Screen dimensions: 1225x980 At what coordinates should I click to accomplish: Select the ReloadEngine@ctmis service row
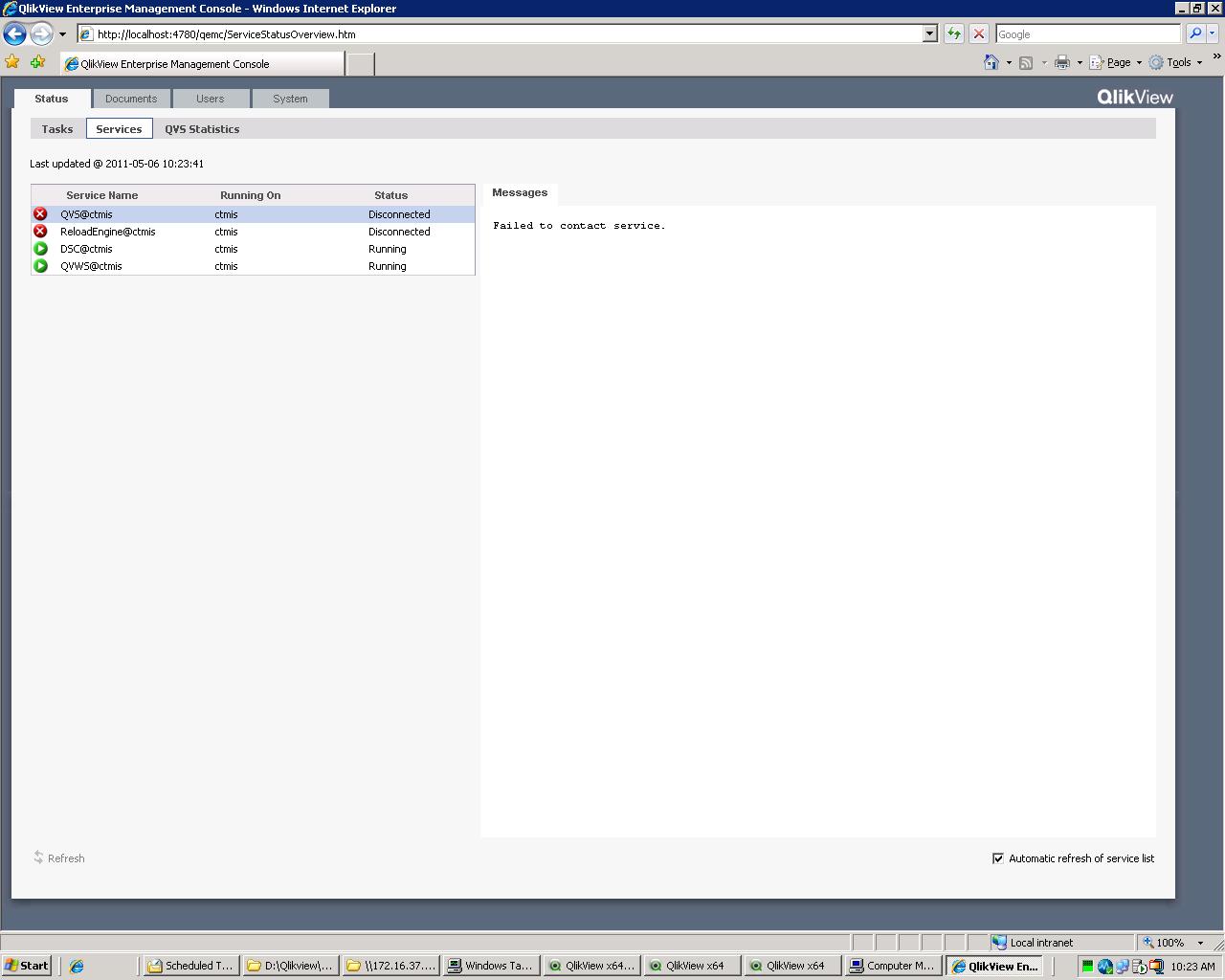click(x=253, y=232)
